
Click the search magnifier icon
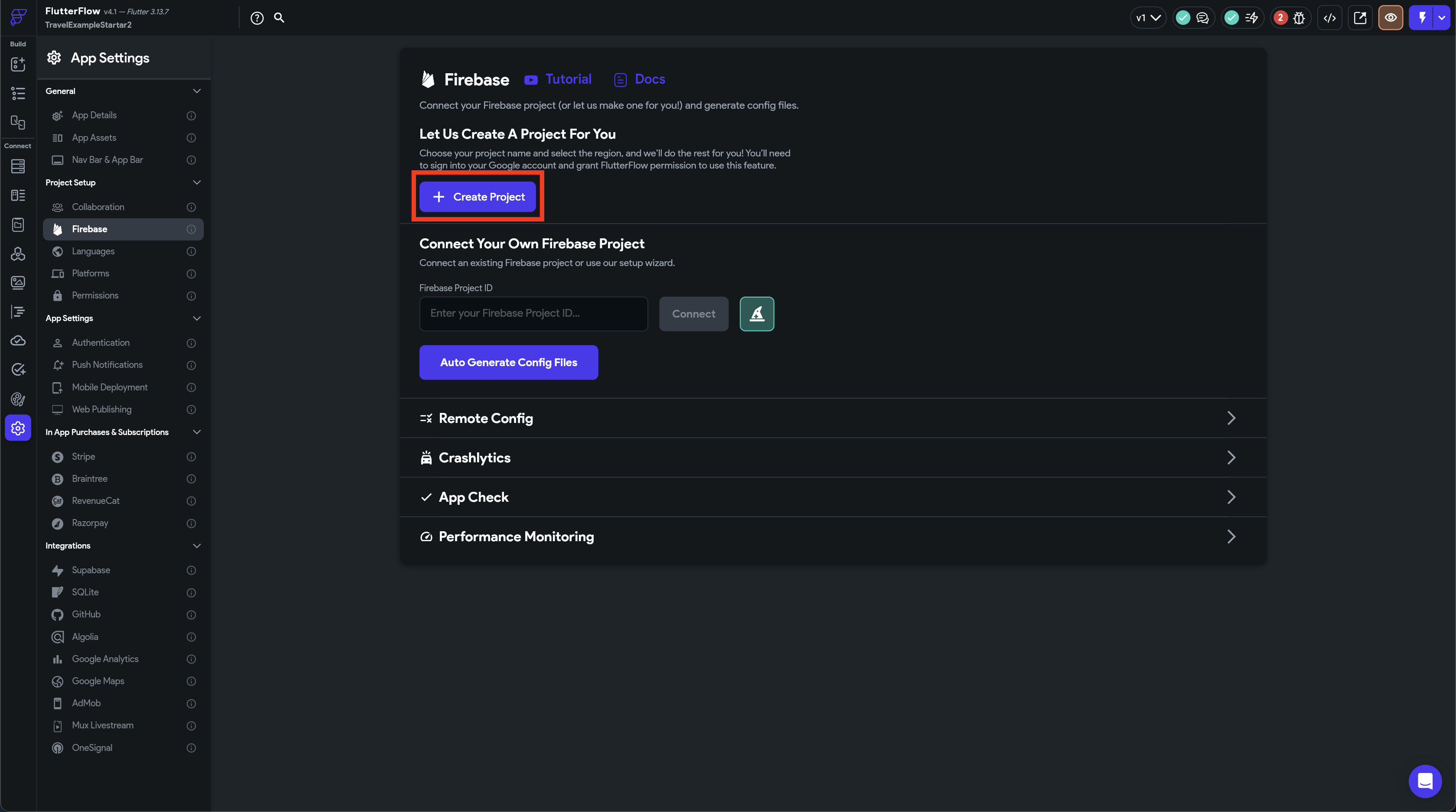click(279, 17)
